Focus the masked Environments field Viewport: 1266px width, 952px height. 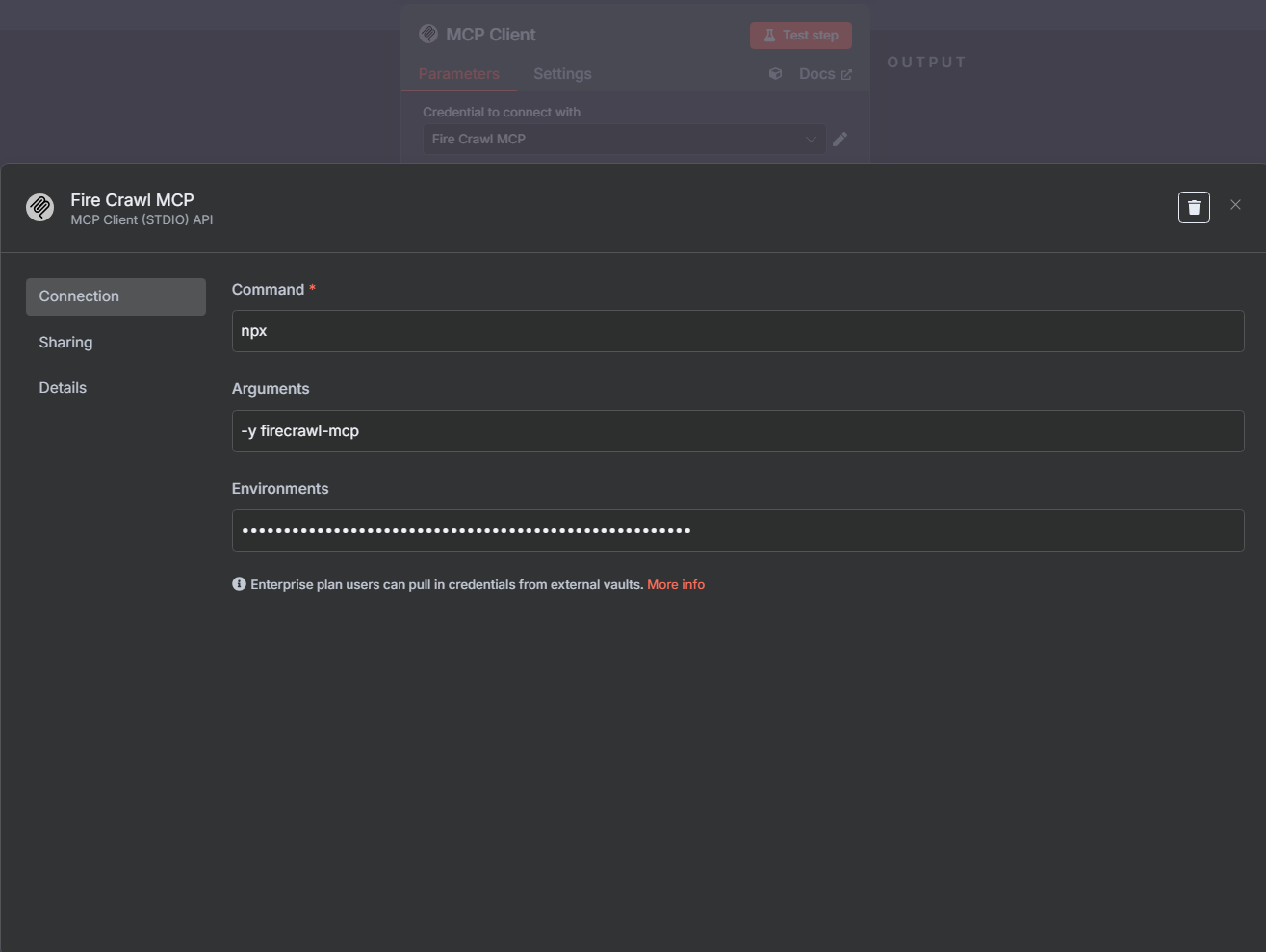pos(737,530)
